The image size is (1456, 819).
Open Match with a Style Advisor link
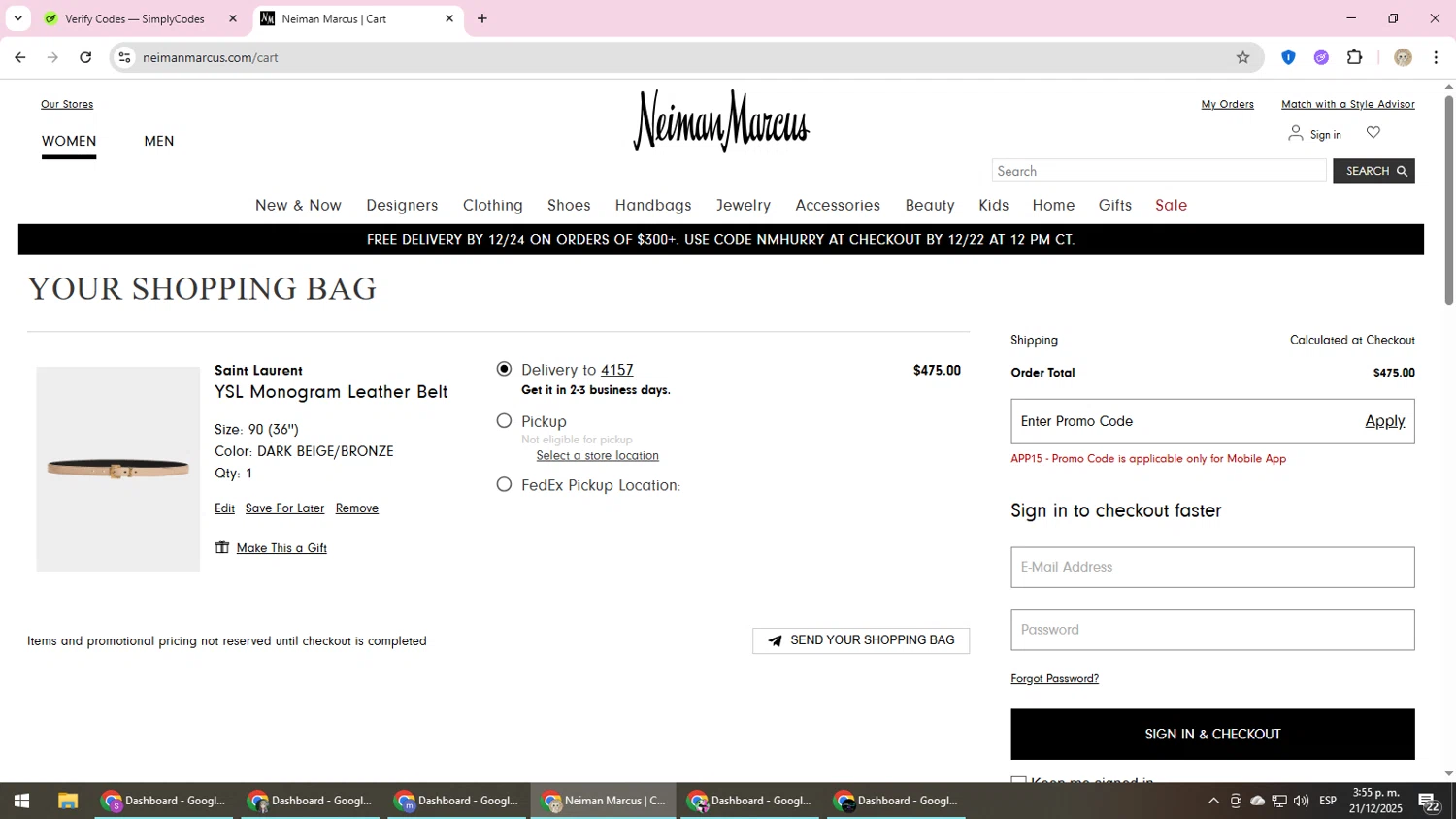[1347, 104]
